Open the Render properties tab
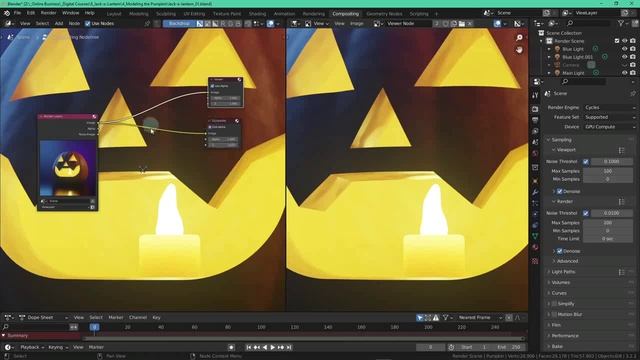The image size is (640, 360). tap(535, 109)
